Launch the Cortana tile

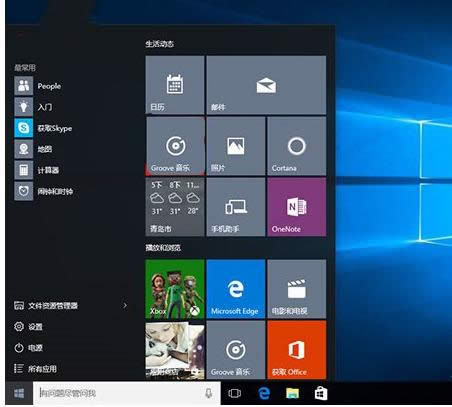click(x=297, y=146)
